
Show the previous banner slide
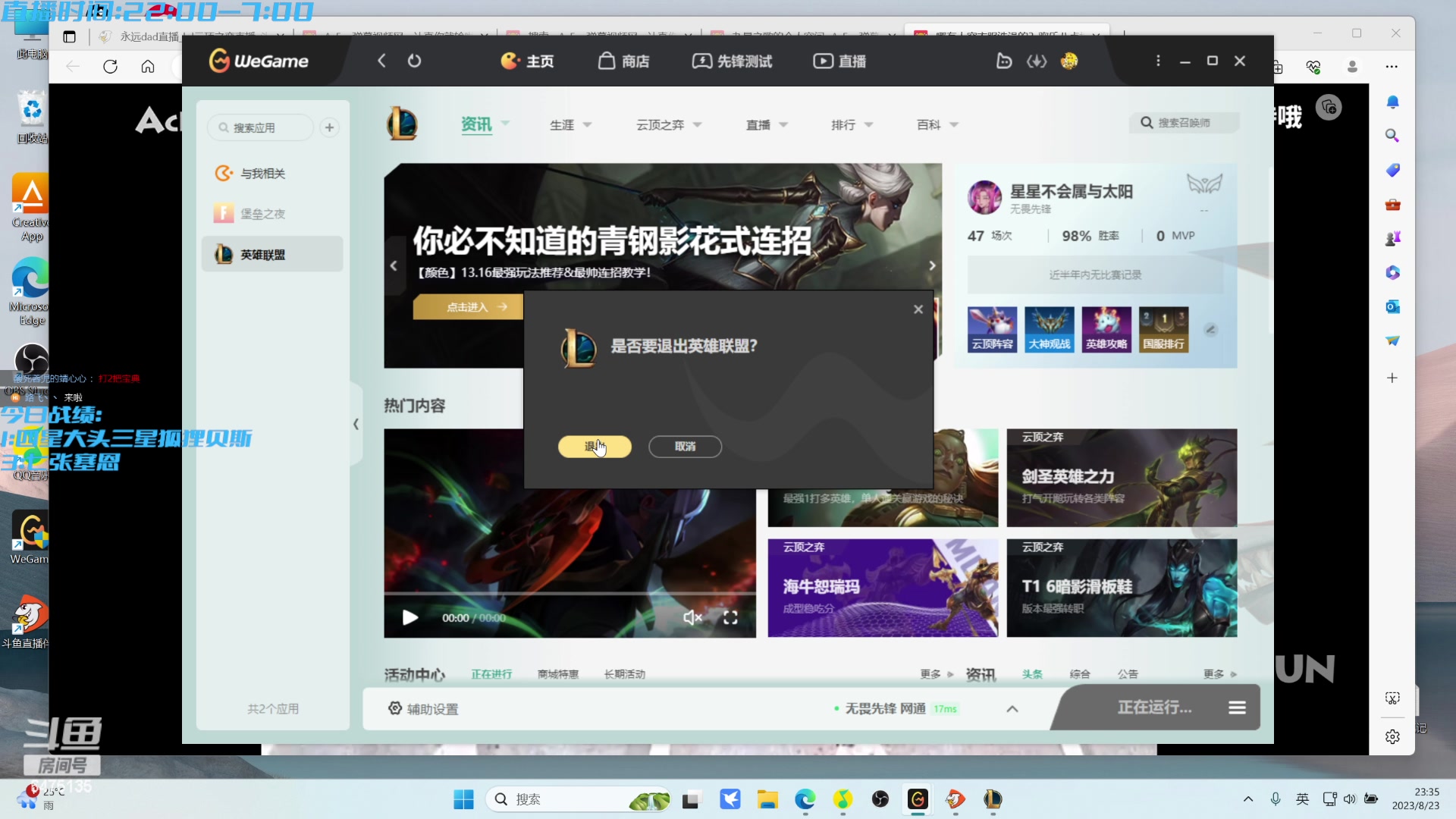coord(394,265)
